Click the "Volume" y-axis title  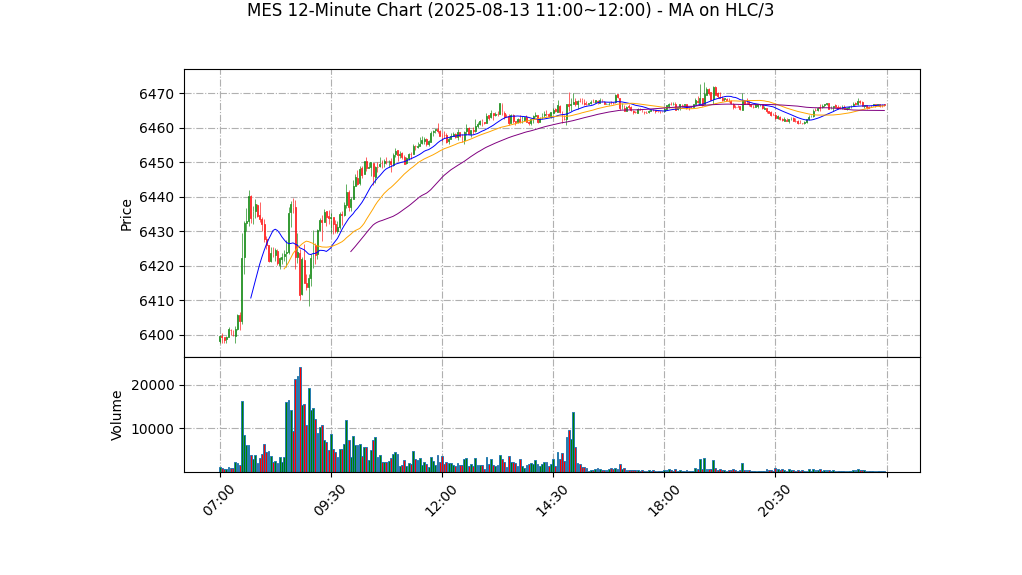coord(116,415)
